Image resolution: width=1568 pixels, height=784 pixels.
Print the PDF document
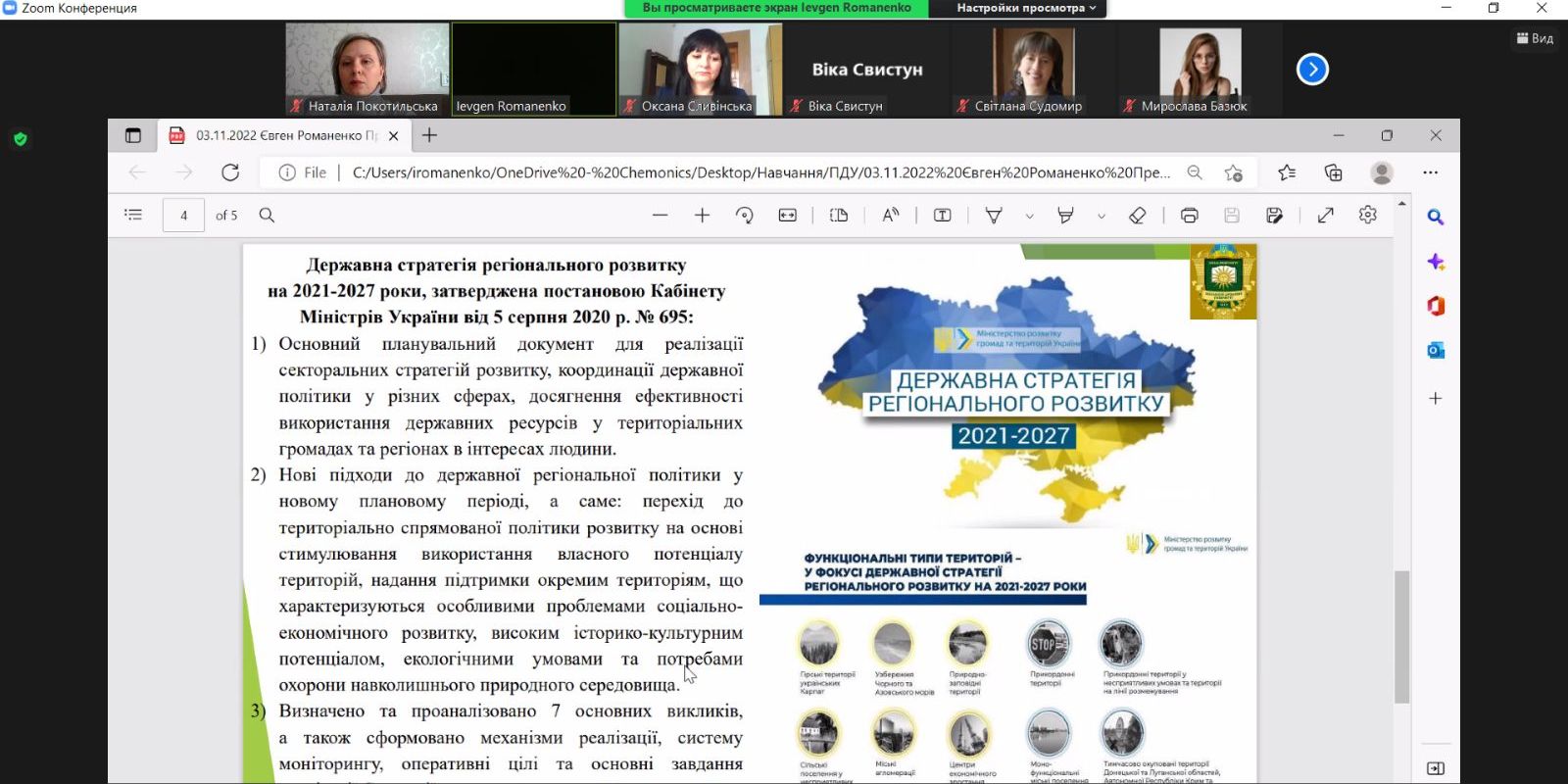pos(1189,216)
